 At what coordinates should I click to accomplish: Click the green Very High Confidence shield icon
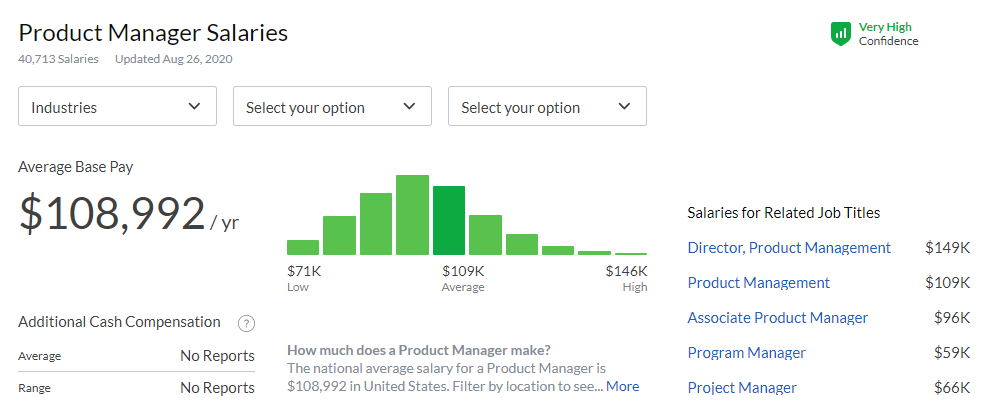pos(841,34)
